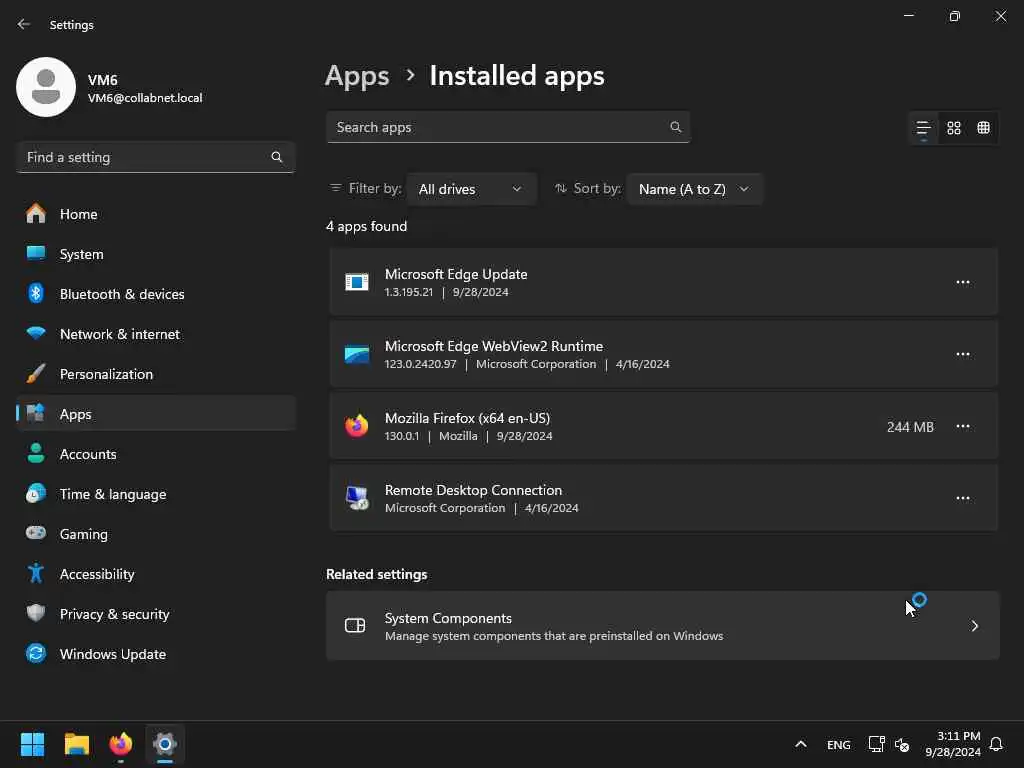Open Firefox from the taskbar

click(121, 744)
